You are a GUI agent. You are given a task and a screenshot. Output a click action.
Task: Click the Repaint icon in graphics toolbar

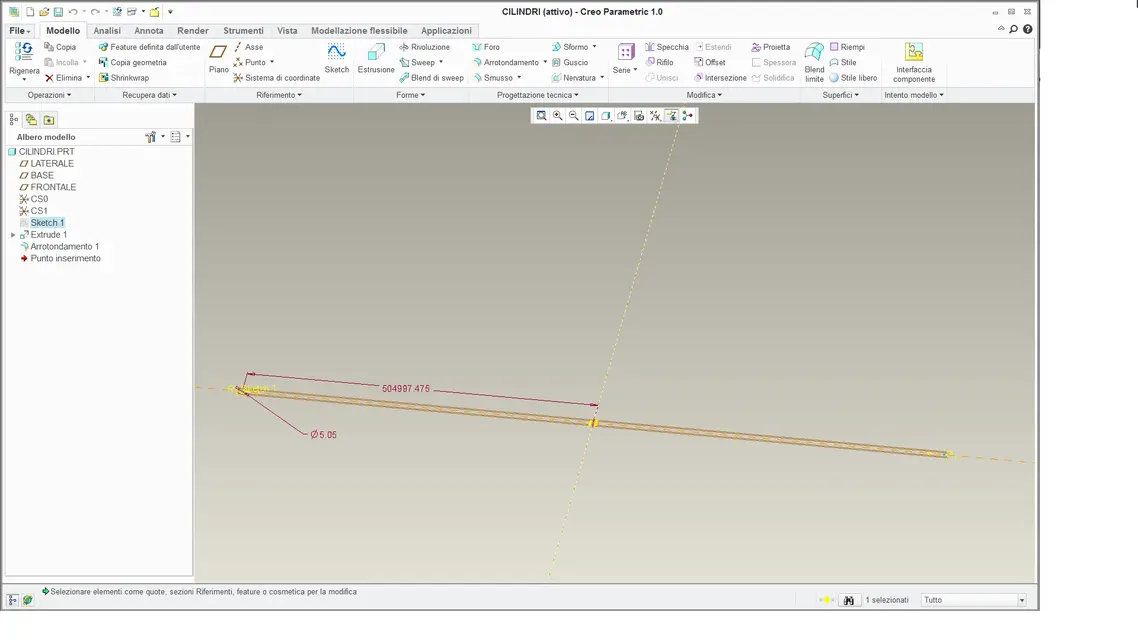point(589,115)
